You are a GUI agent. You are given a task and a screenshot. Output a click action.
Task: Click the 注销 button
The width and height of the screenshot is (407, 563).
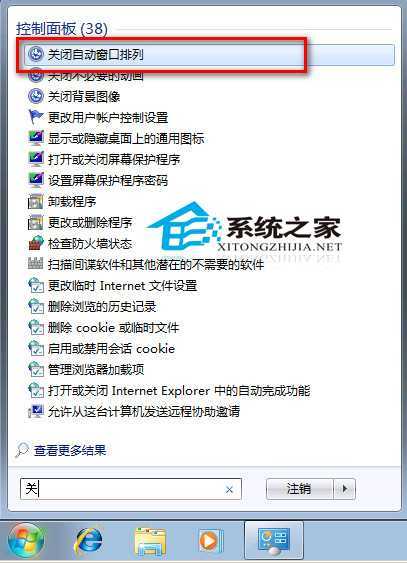pos(300,489)
